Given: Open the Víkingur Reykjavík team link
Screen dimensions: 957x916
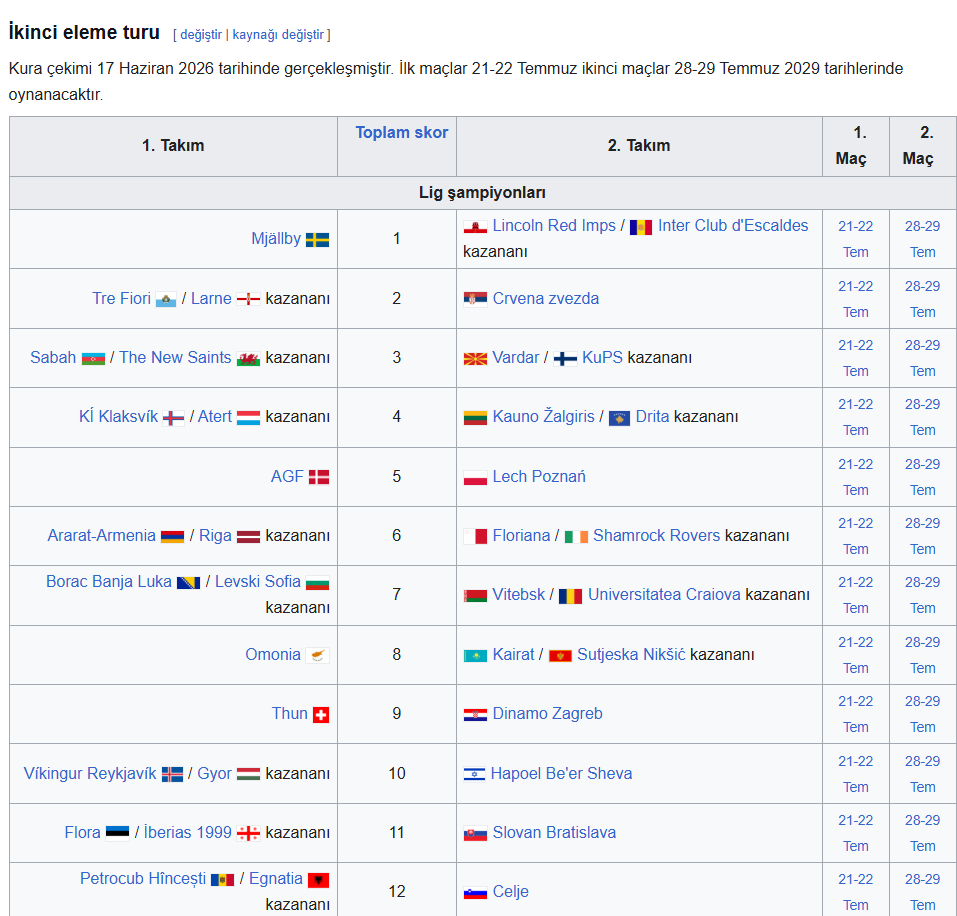Looking at the screenshot, I should tap(90, 774).
